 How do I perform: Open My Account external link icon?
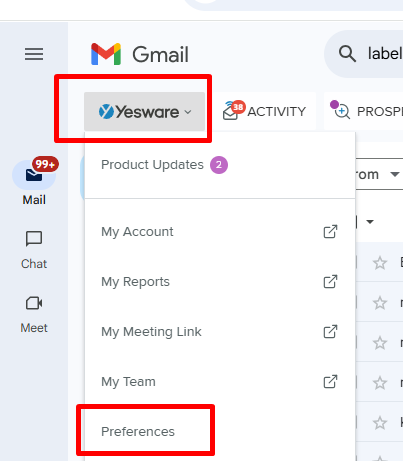pos(330,231)
